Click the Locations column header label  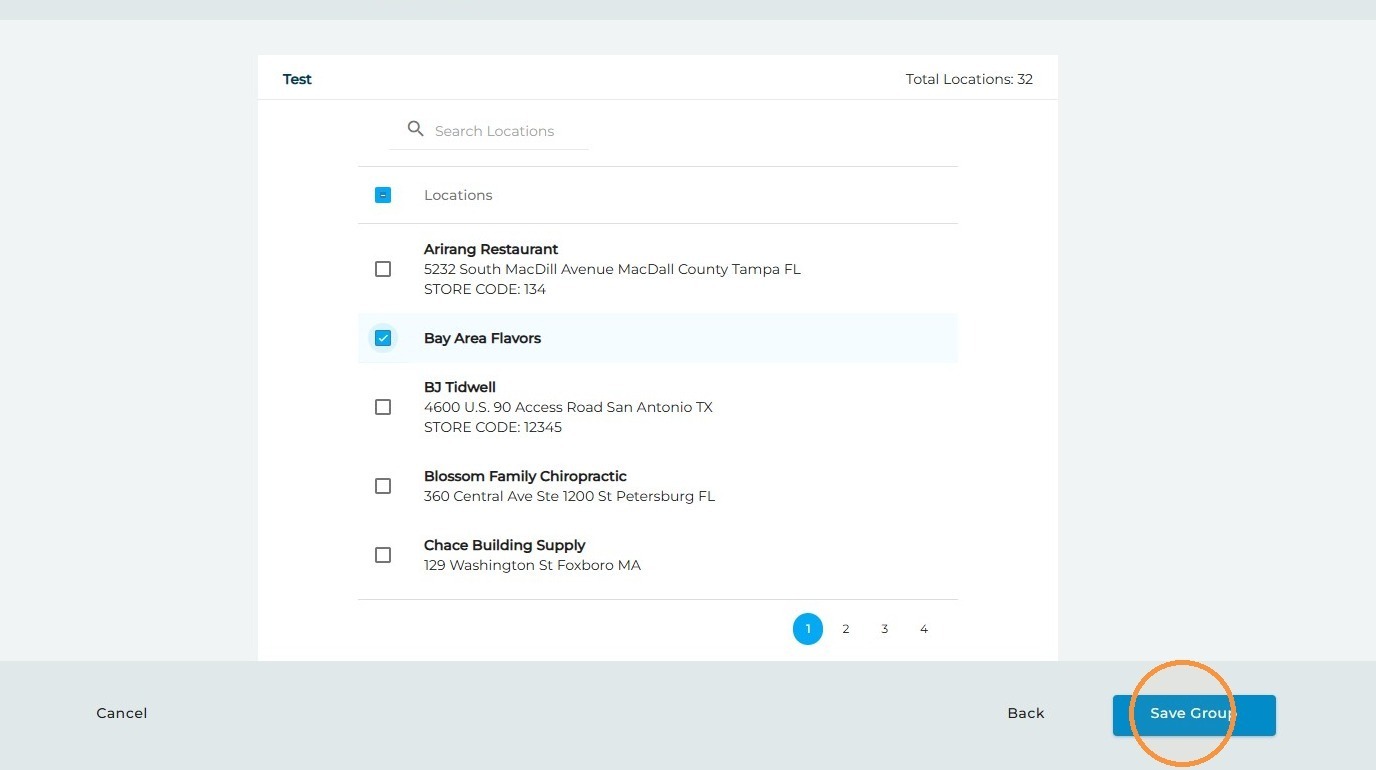point(458,195)
